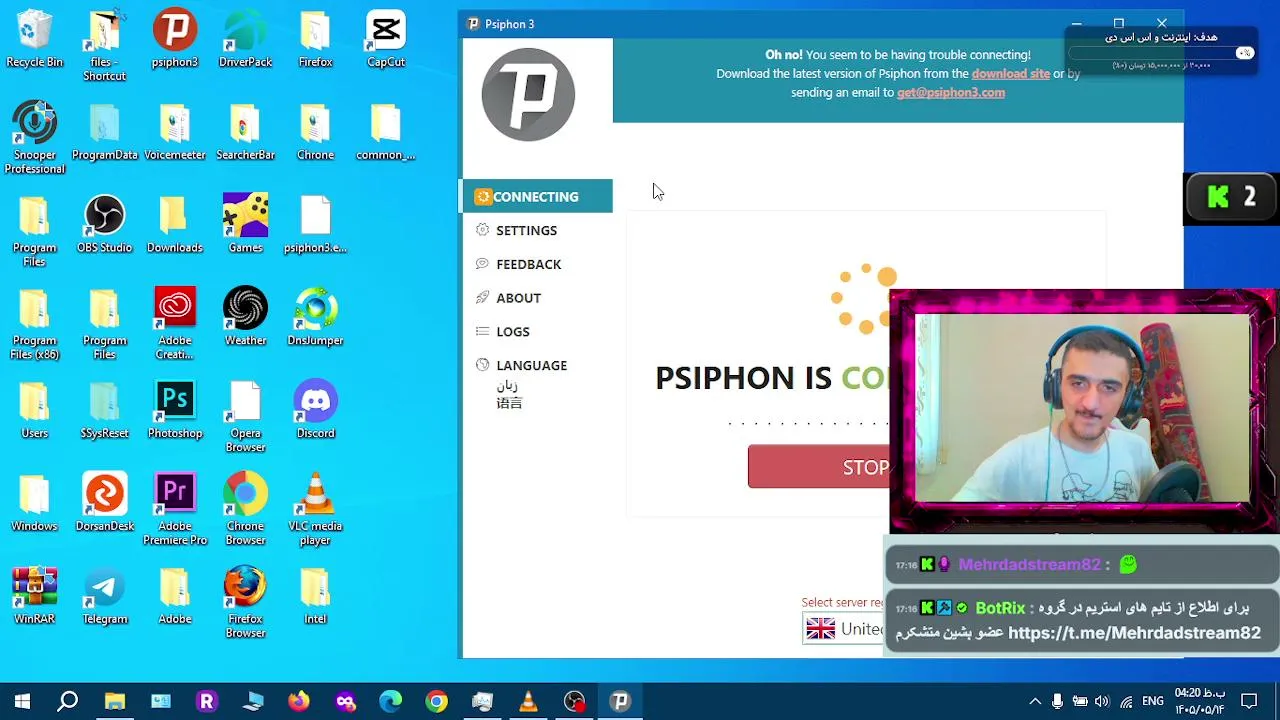Open the notification center in the taskbar
Viewport: 1280px width, 720px height.
click(x=1249, y=701)
